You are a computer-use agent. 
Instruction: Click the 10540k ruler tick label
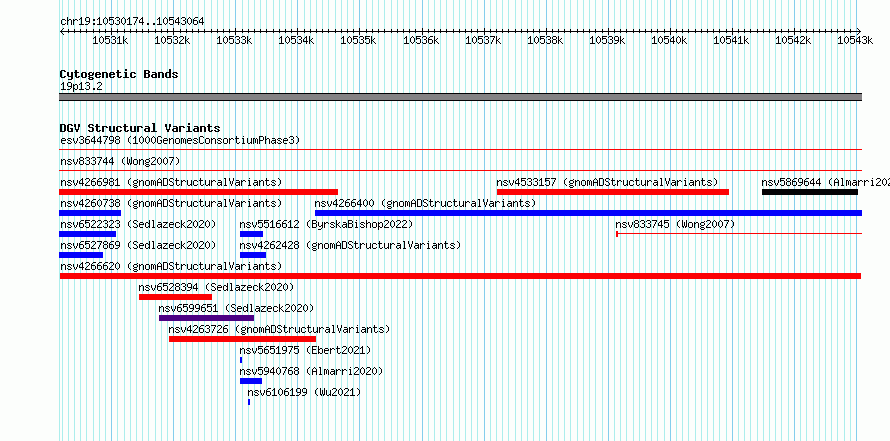point(669,40)
